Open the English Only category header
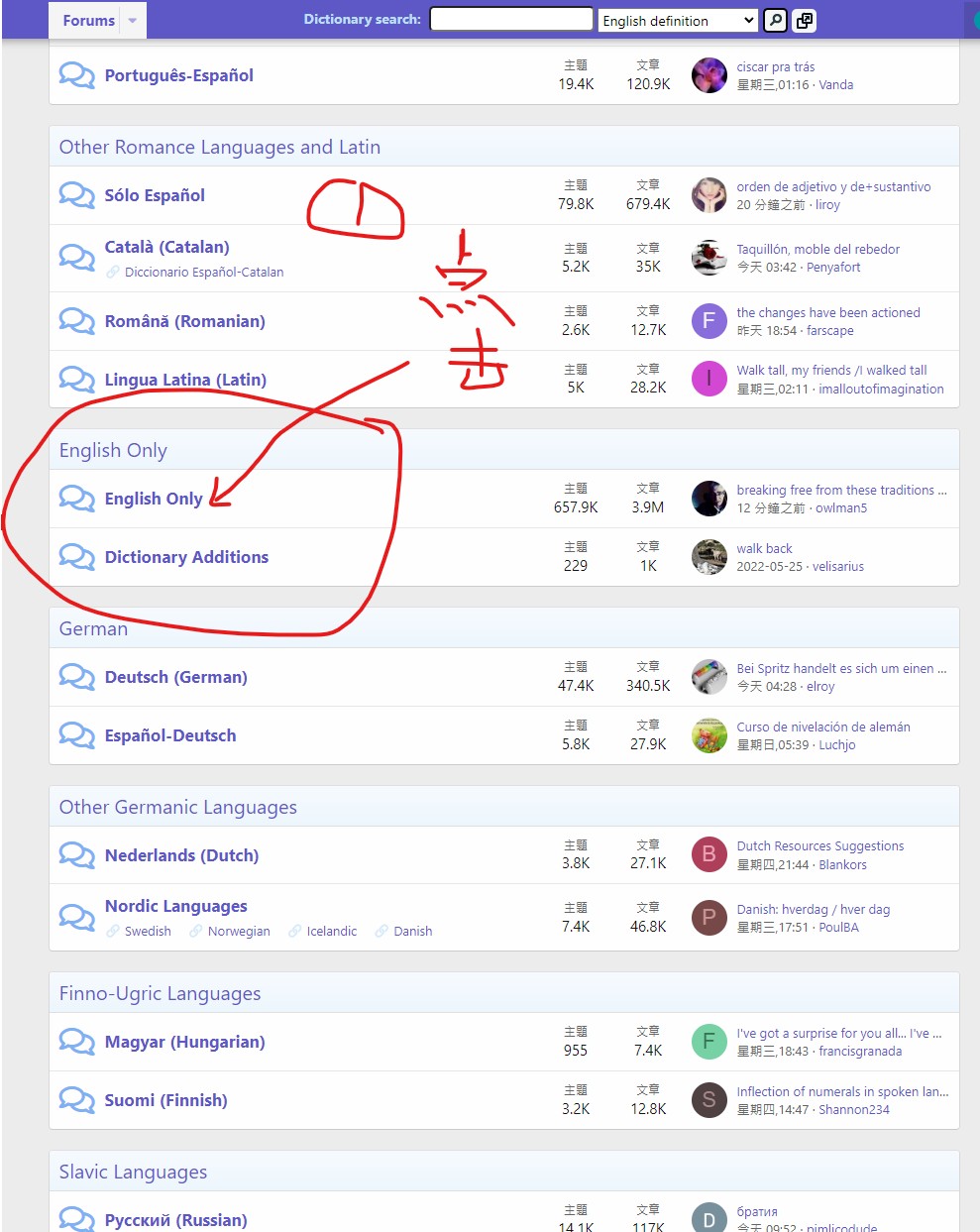 pyautogui.click(x=113, y=450)
